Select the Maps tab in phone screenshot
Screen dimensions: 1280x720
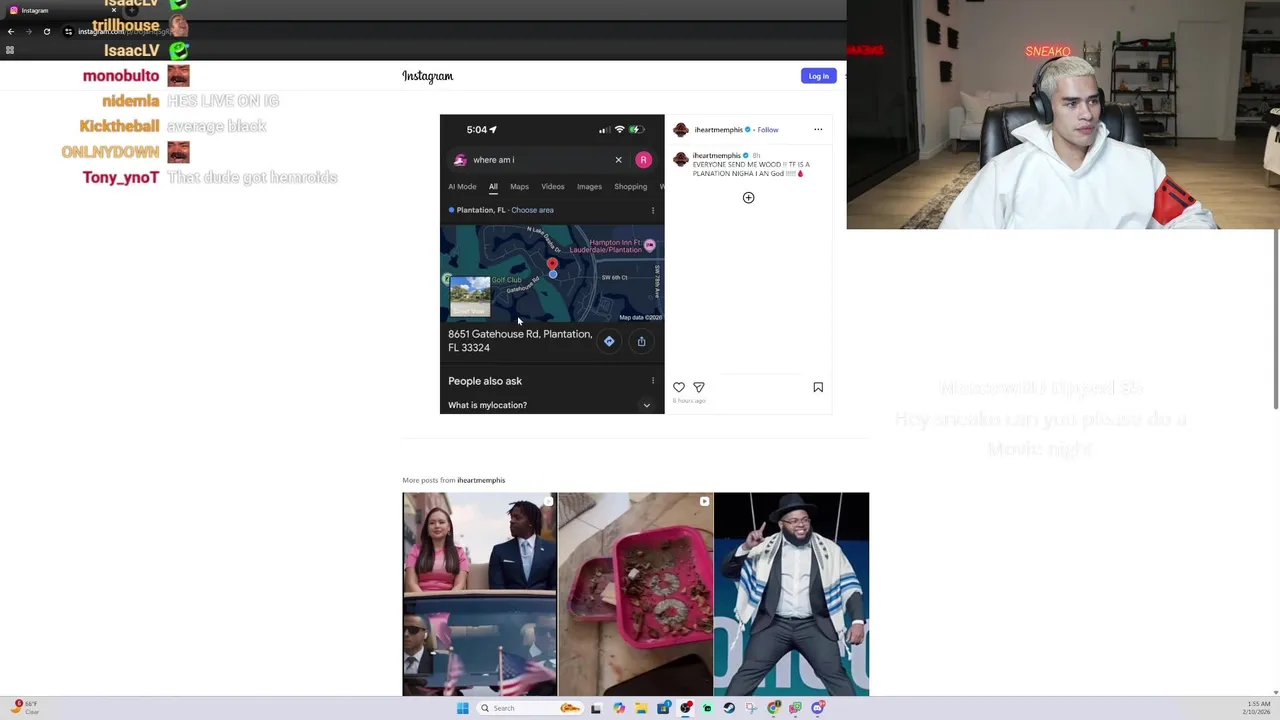519,186
